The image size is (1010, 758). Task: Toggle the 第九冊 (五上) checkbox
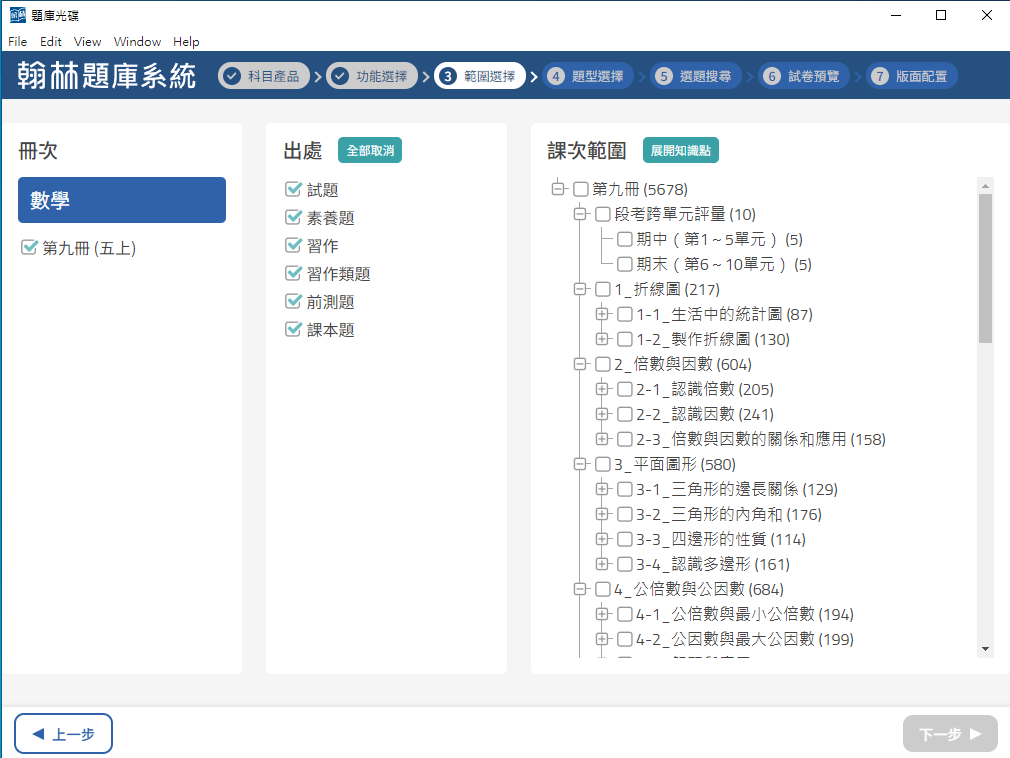click(x=29, y=247)
